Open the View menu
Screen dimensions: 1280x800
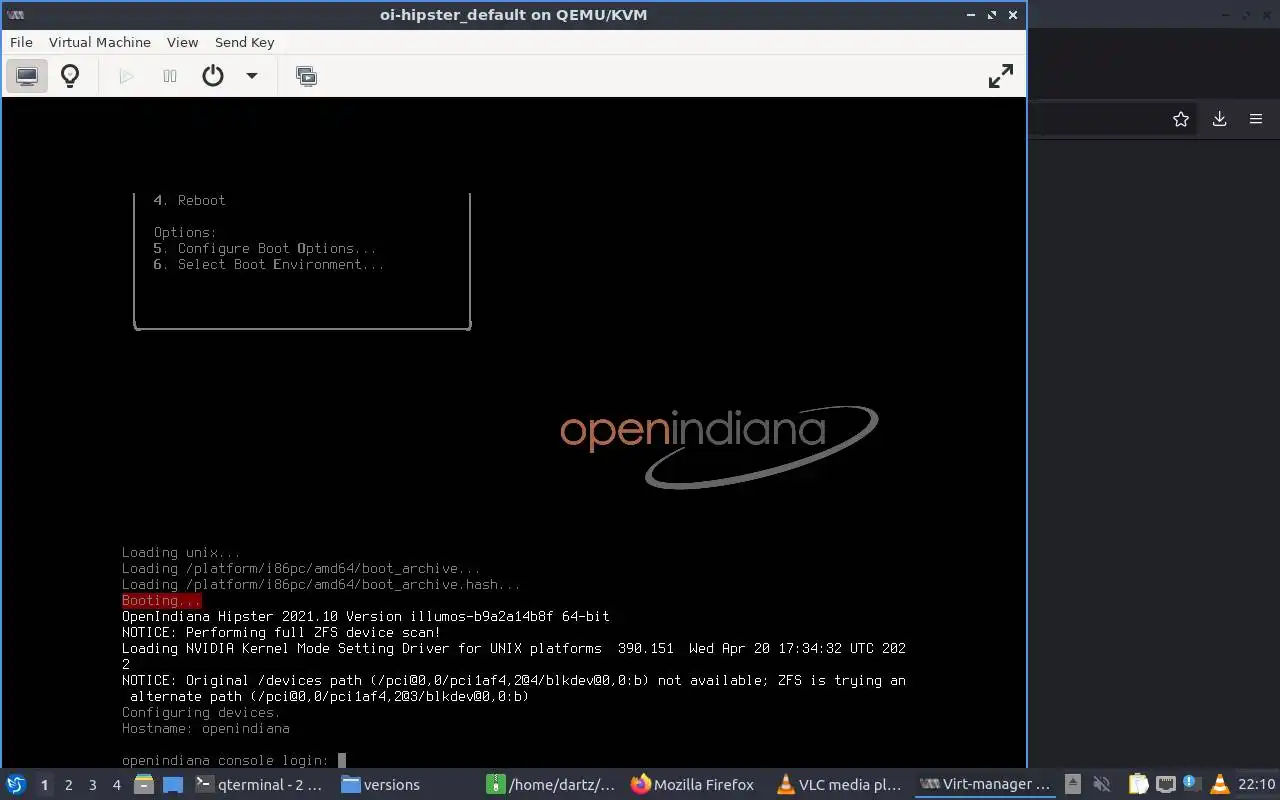182,42
